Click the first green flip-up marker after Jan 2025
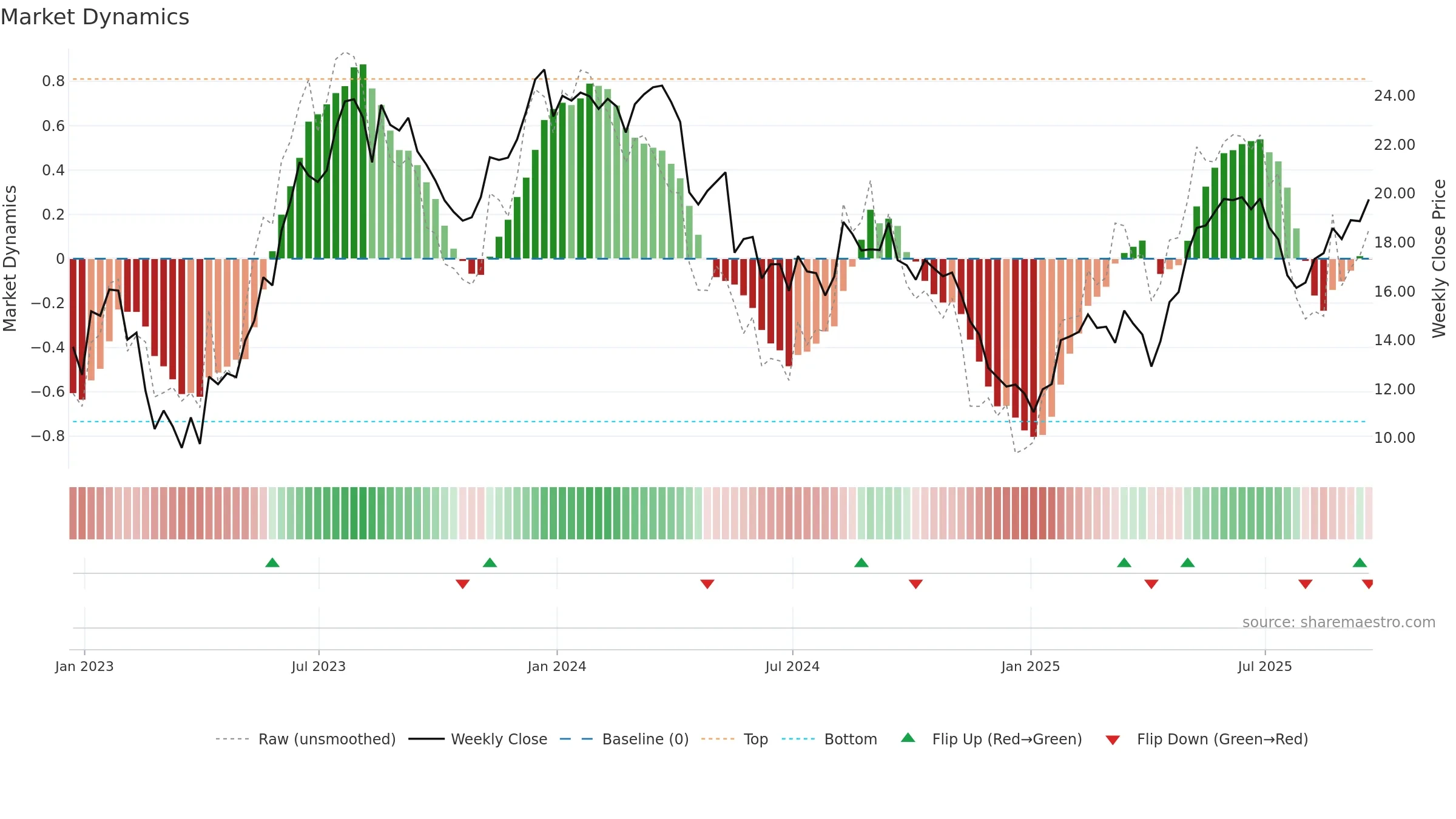The height and width of the screenshot is (819, 1456). point(1124,562)
